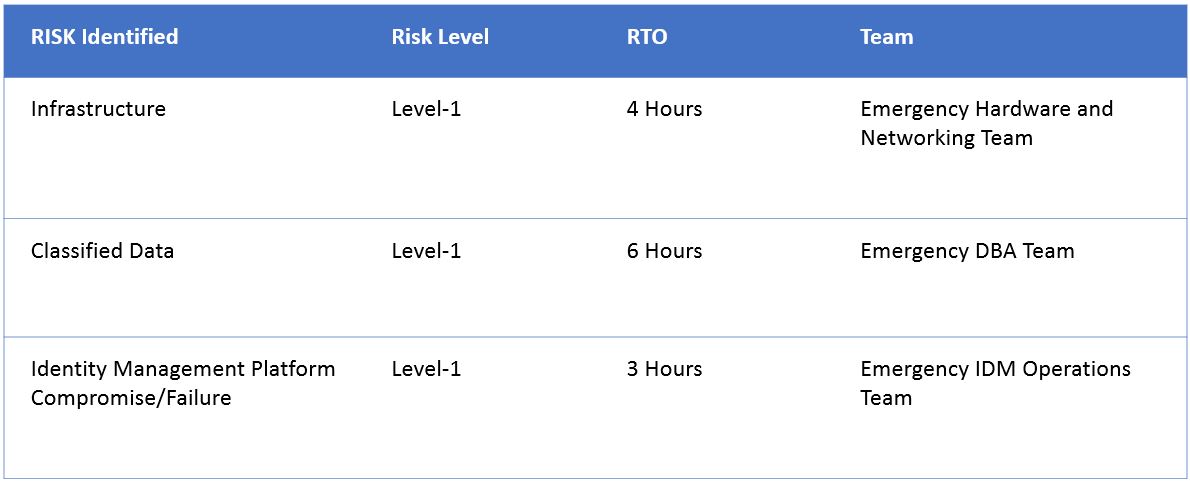Click the "3 Hours" RTO value
Viewport: 1190px width, 497px height.
tap(664, 369)
